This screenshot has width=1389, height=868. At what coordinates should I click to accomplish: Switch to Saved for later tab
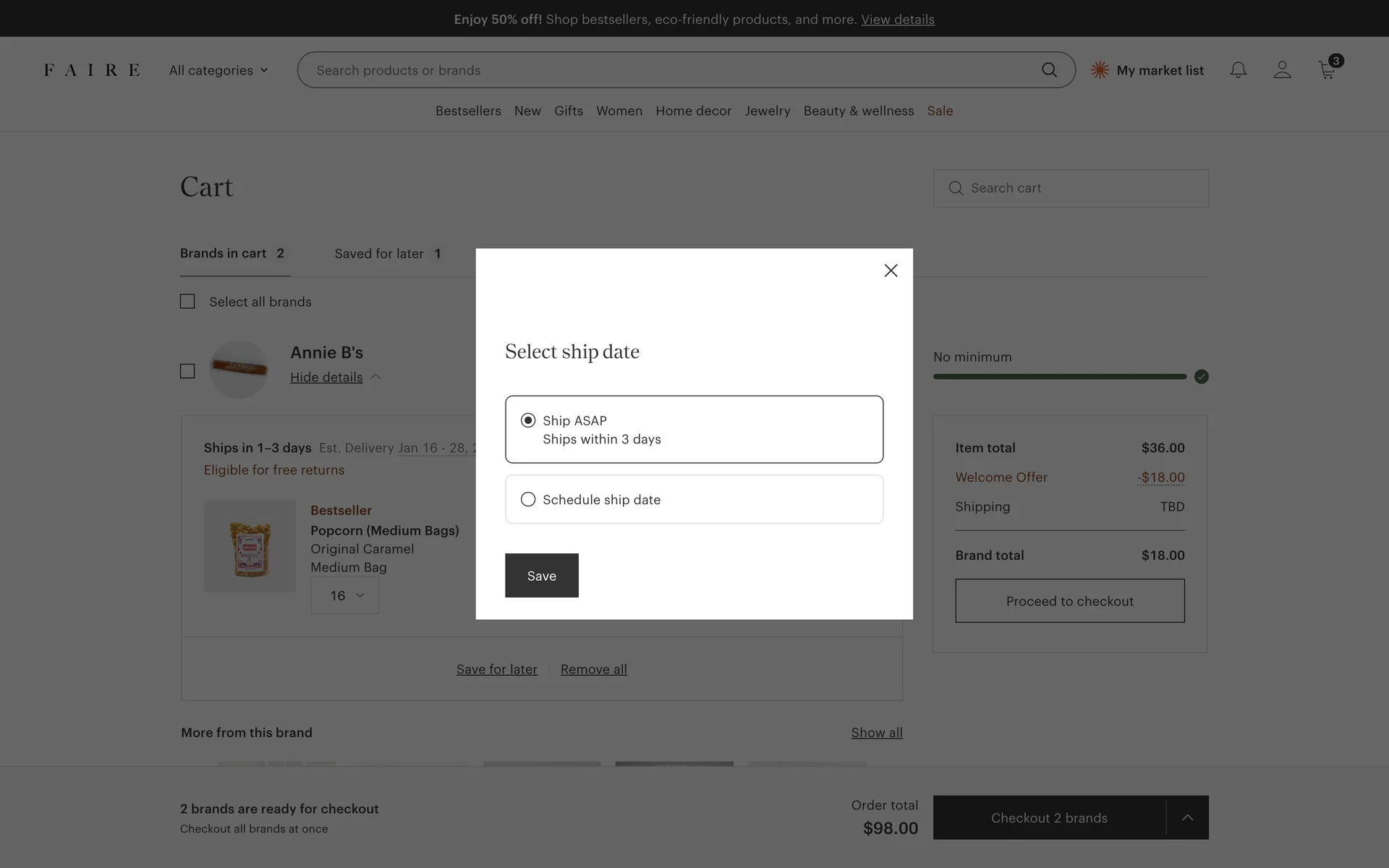coord(387,254)
